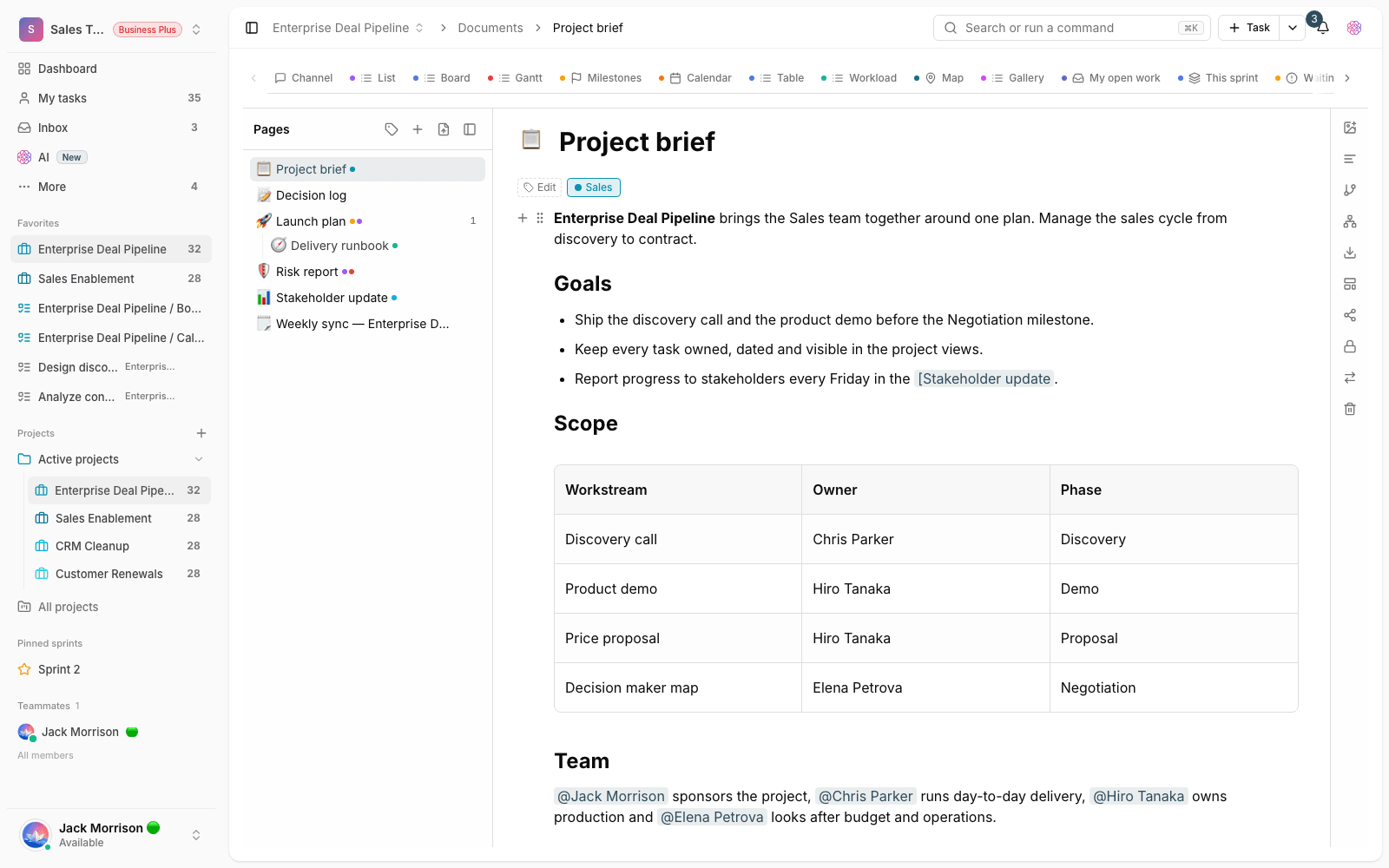Hide the Pages panel with layout icon
Viewport: 1389px width, 868px height.
(x=470, y=129)
